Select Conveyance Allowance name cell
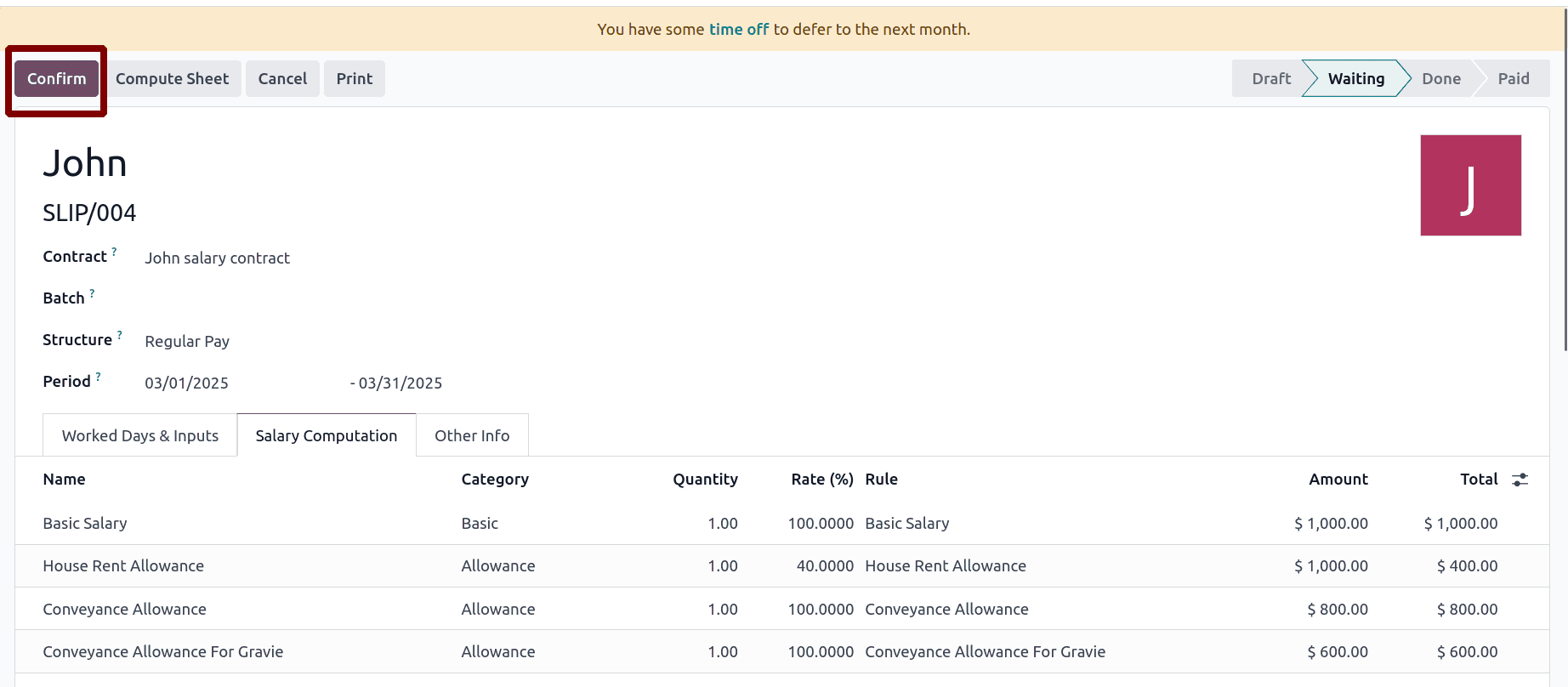 click(124, 610)
